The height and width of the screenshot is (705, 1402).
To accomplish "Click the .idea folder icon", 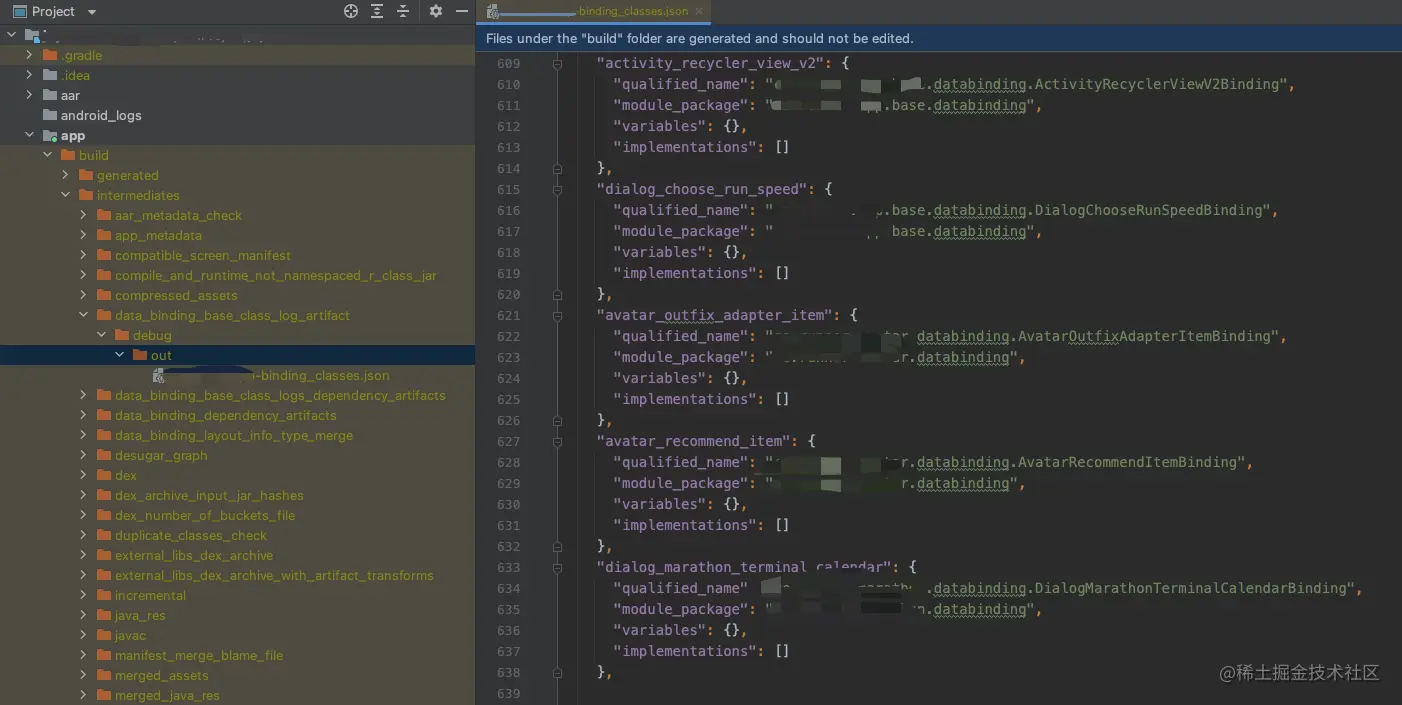I will coord(50,75).
